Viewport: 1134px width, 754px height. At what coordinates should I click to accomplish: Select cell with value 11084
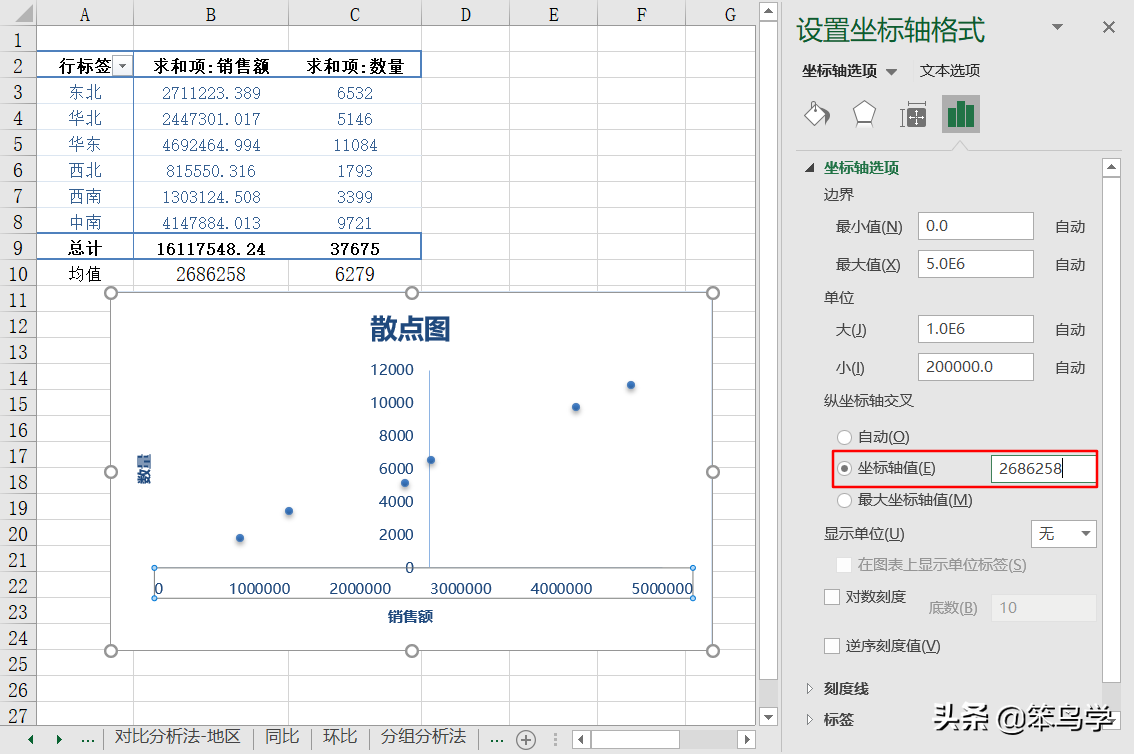[355, 145]
